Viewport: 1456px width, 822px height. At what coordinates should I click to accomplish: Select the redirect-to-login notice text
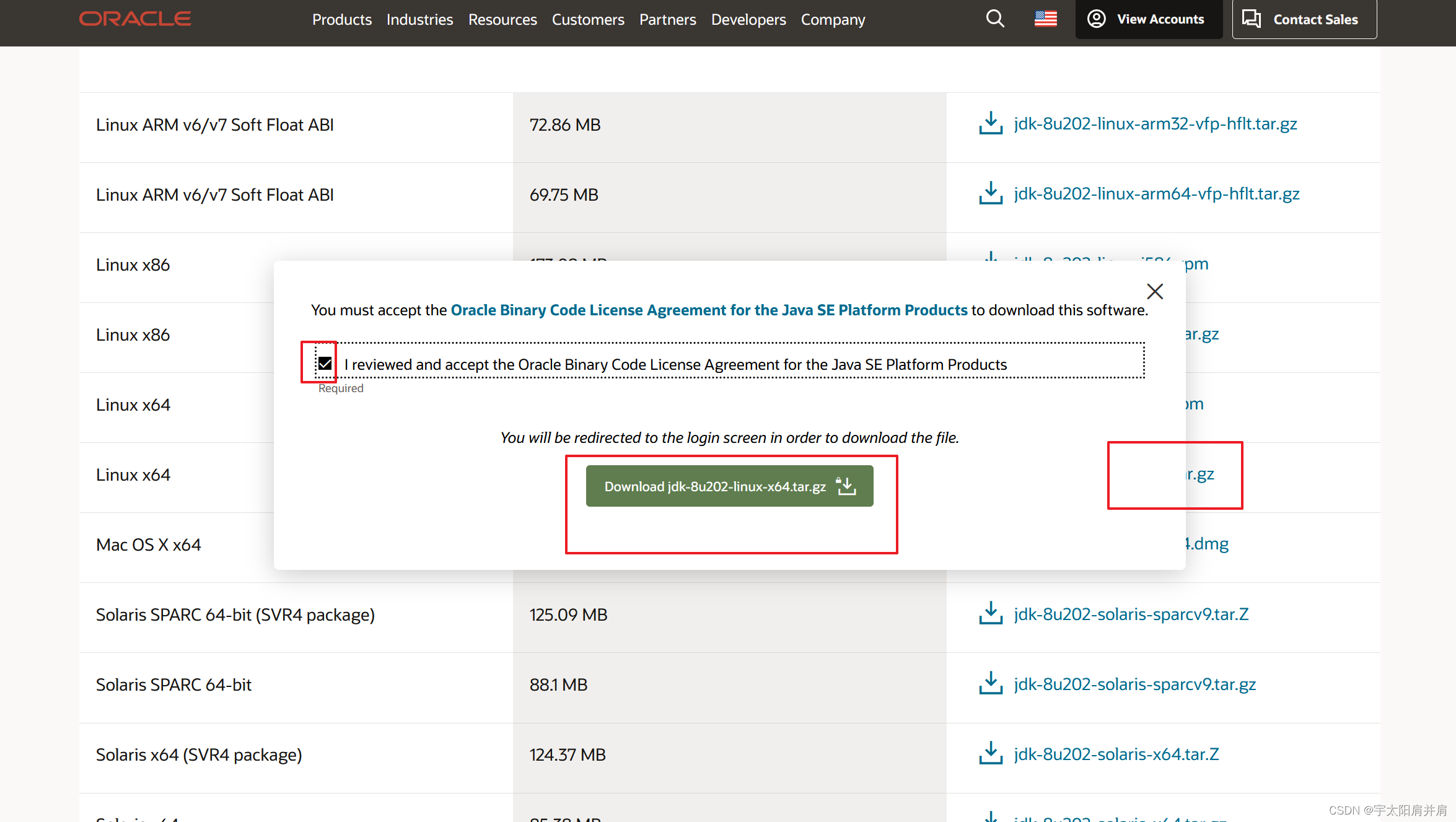730,438
